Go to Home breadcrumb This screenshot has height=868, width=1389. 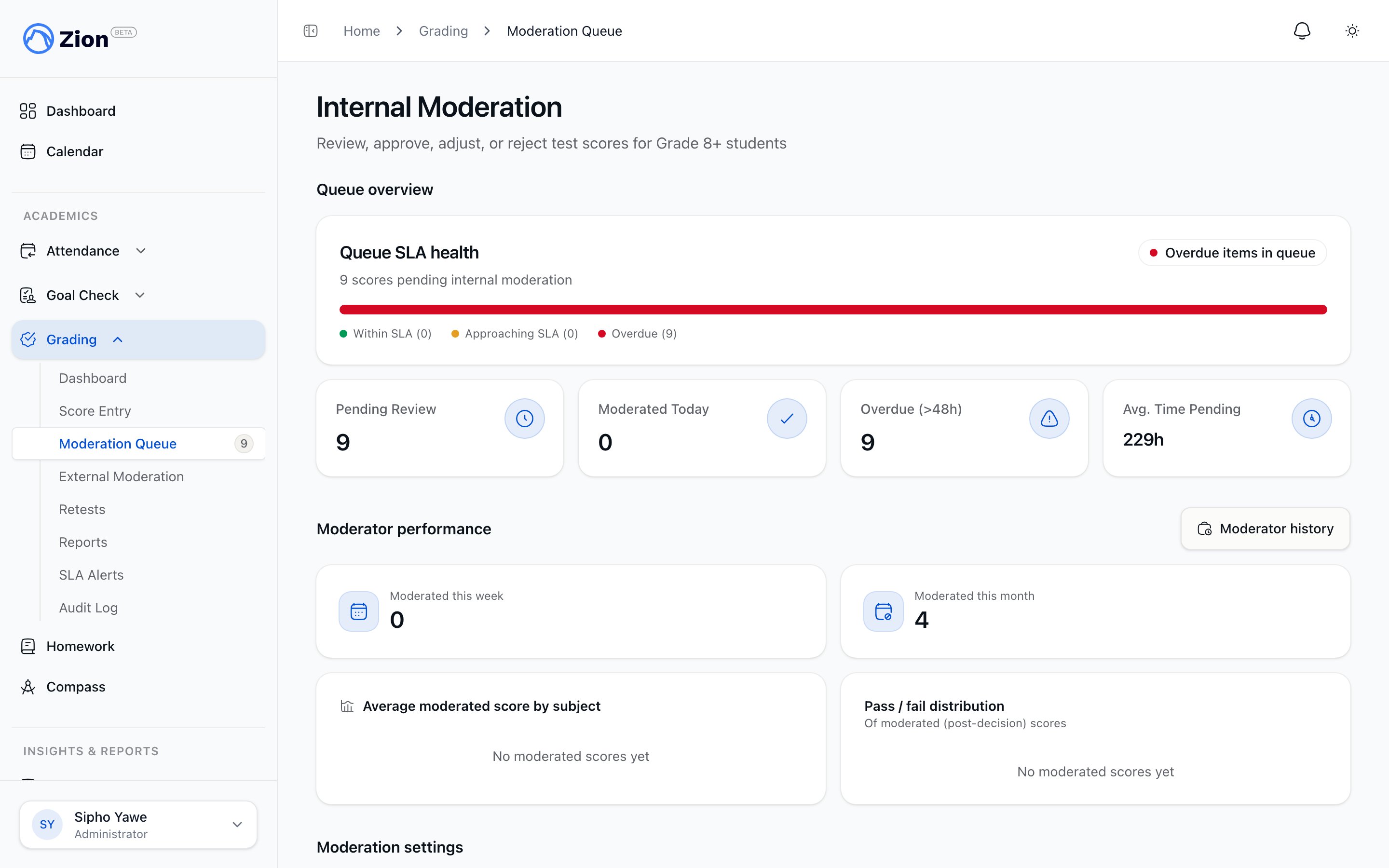pyautogui.click(x=362, y=31)
